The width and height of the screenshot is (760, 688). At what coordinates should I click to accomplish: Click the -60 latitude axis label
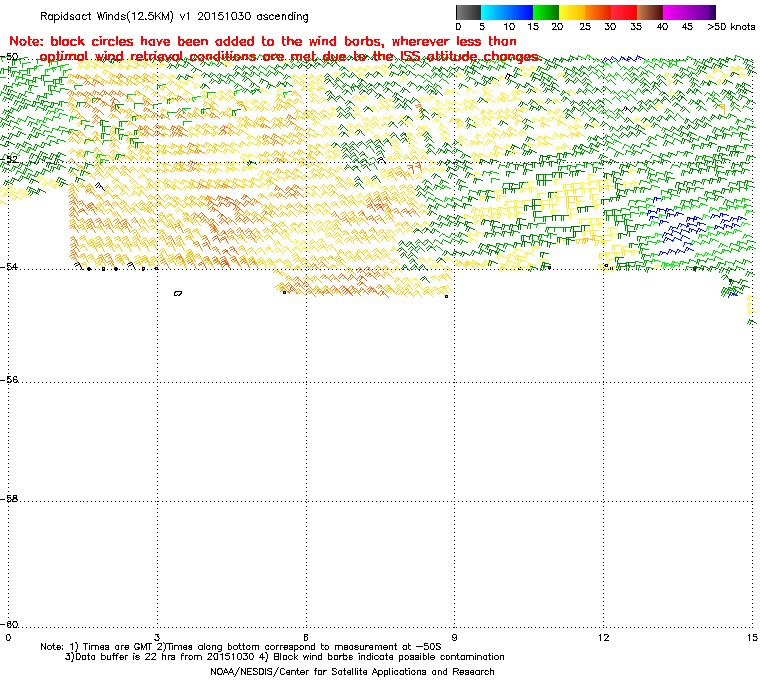9,624
